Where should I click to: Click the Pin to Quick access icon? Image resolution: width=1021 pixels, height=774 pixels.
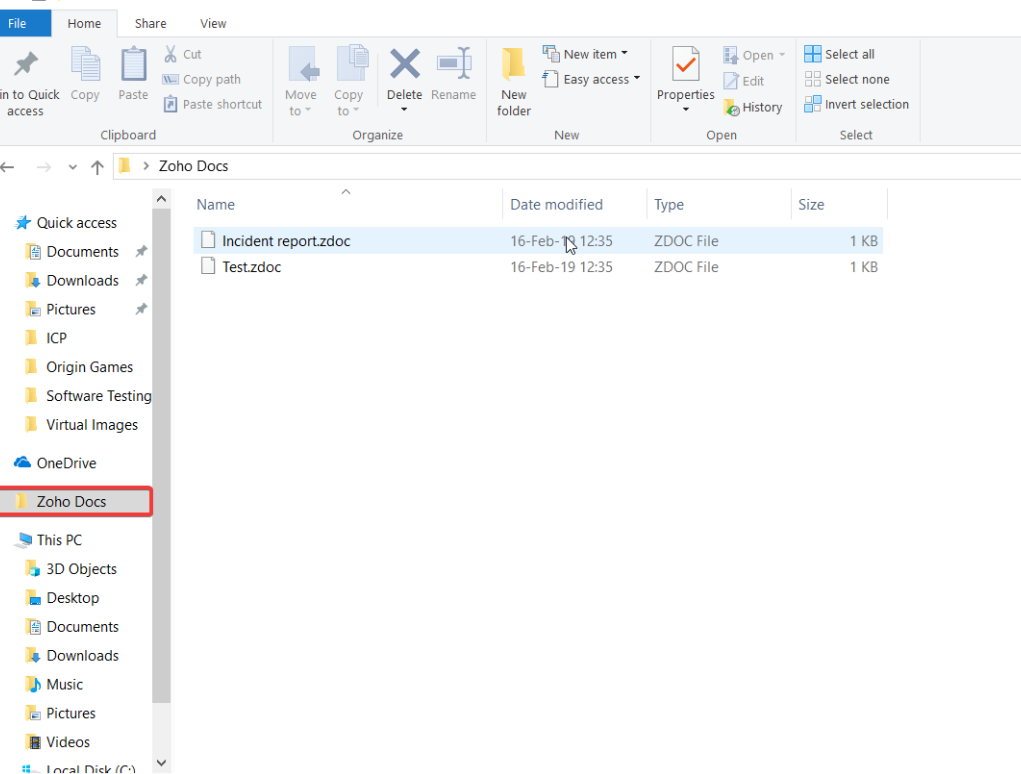[26, 64]
